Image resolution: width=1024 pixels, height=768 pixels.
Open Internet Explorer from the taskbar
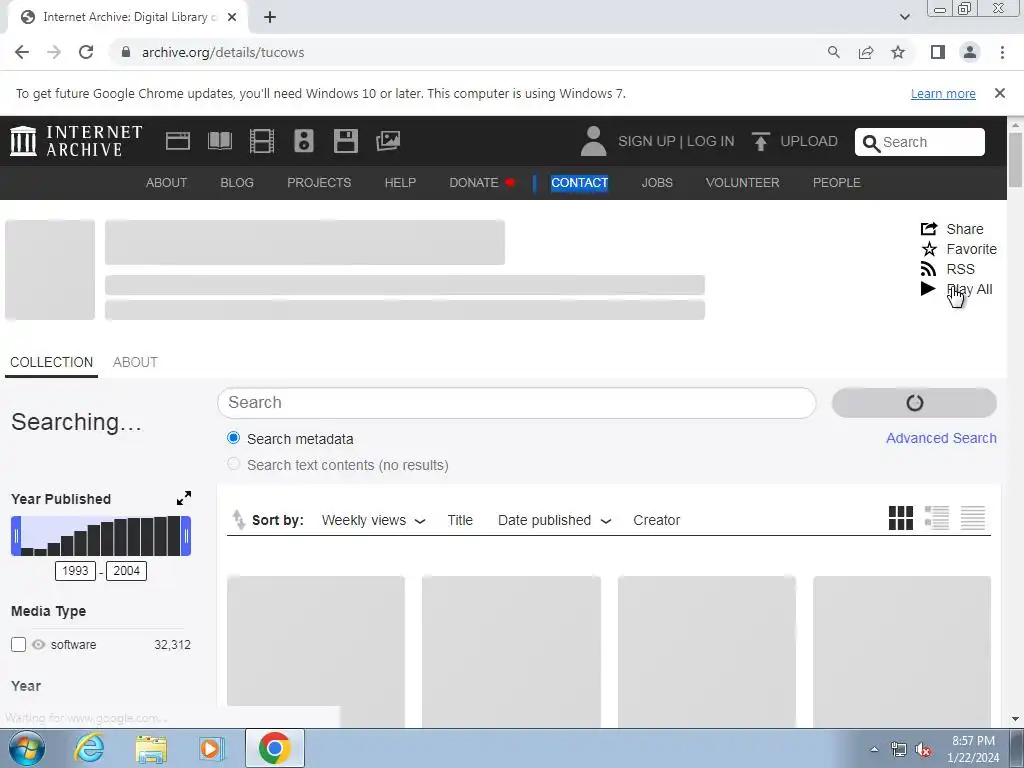89,748
